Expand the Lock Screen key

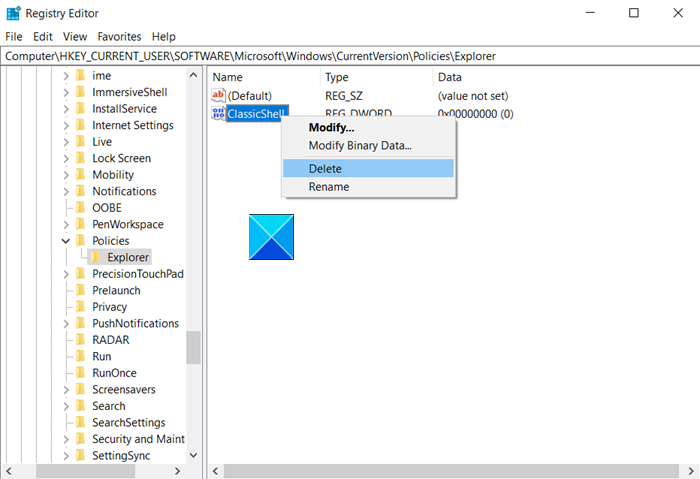[x=66, y=158]
